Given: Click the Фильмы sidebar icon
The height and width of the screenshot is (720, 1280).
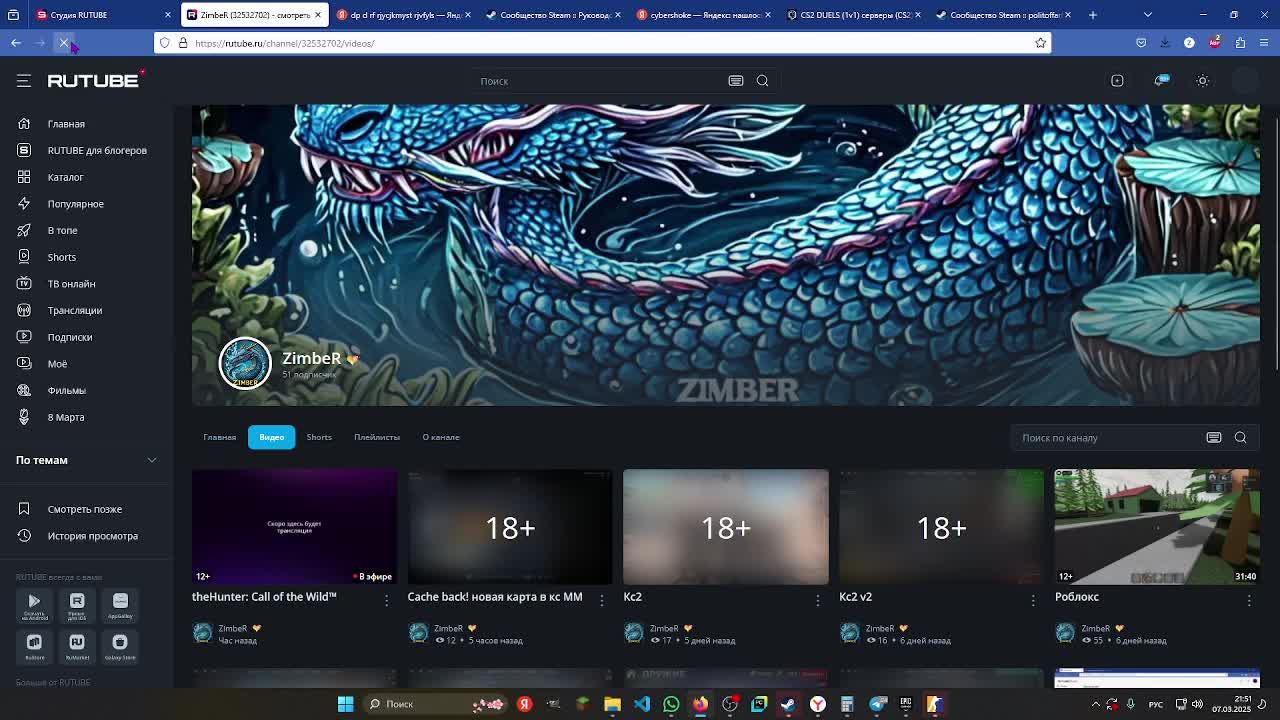Looking at the screenshot, I should tap(24, 390).
